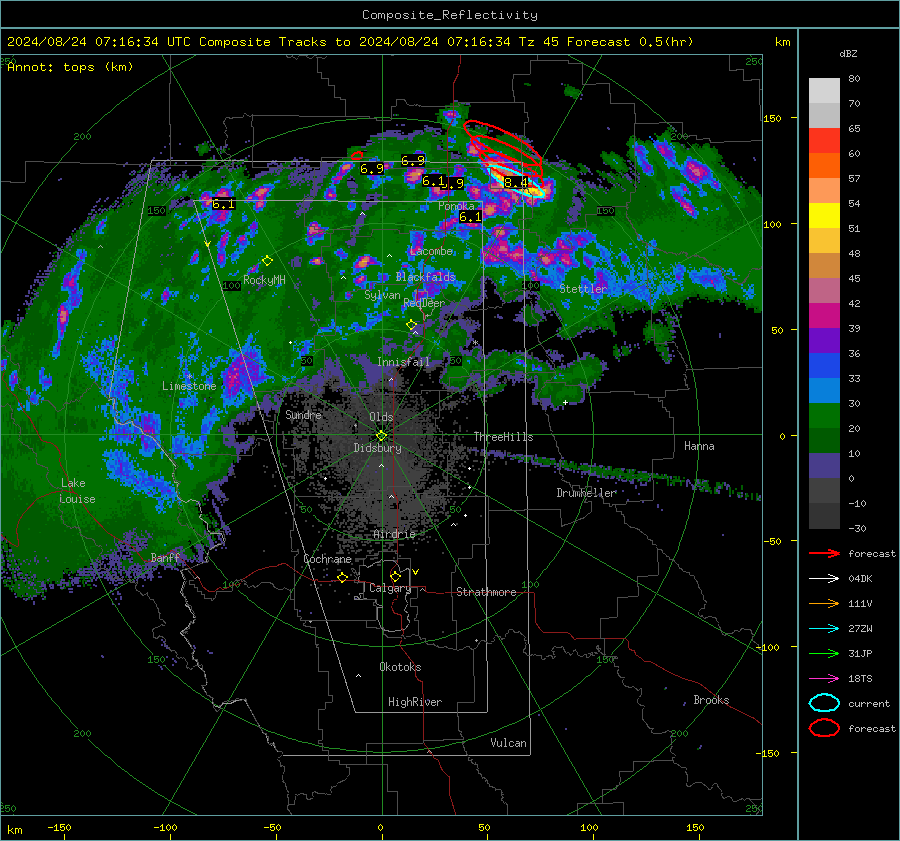Click the Vulcan city label

pos(508,743)
